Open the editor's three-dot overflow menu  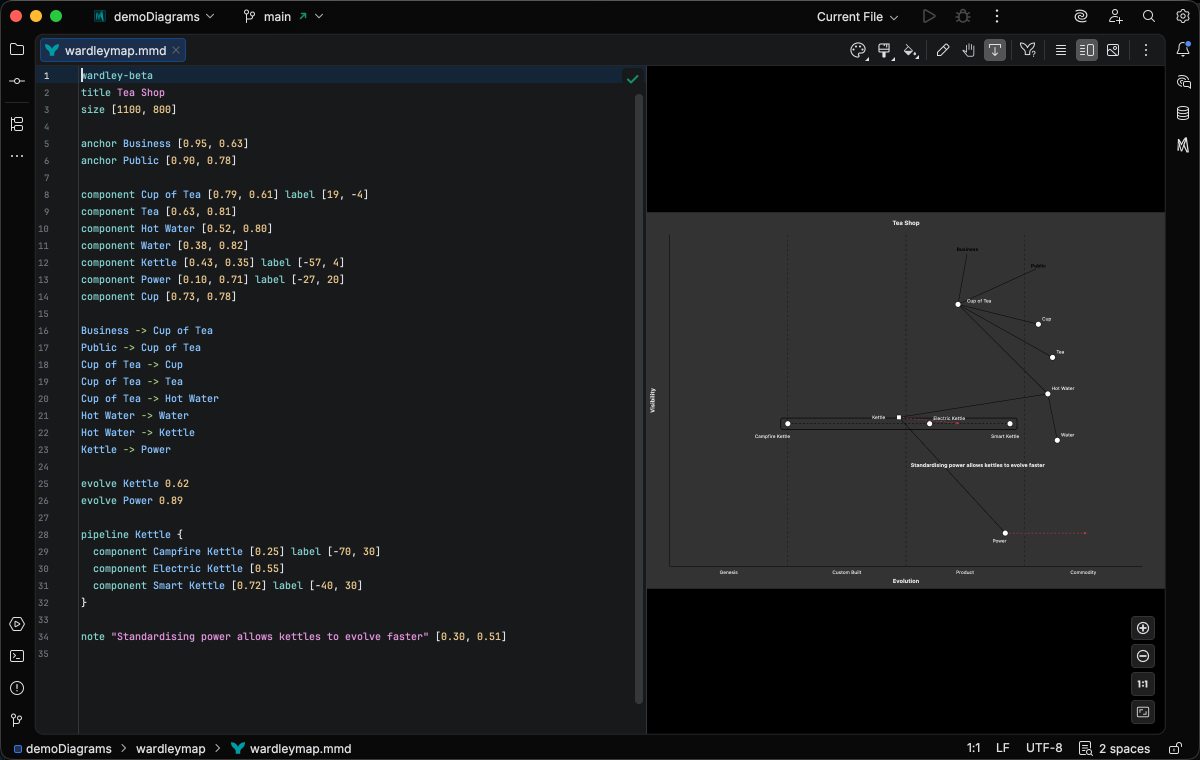click(1146, 50)
